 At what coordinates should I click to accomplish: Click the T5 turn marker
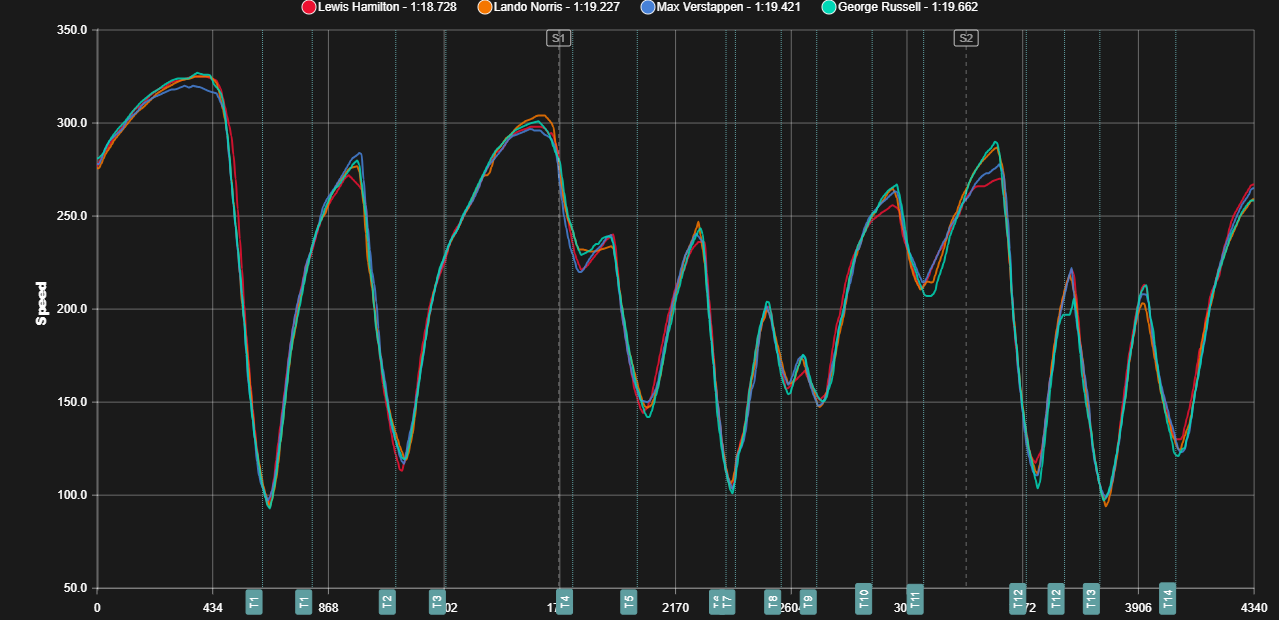(x=628, y=601)
